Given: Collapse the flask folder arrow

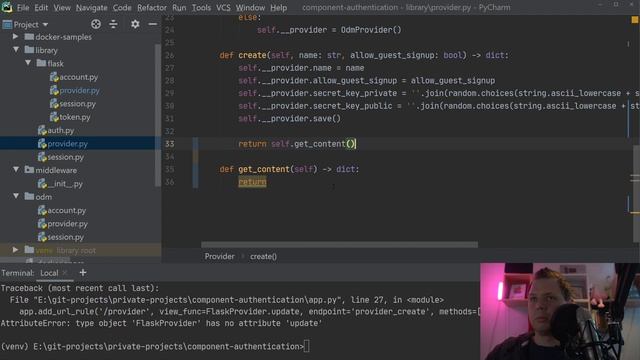Looking at the screenshot, I should [28, 63].
